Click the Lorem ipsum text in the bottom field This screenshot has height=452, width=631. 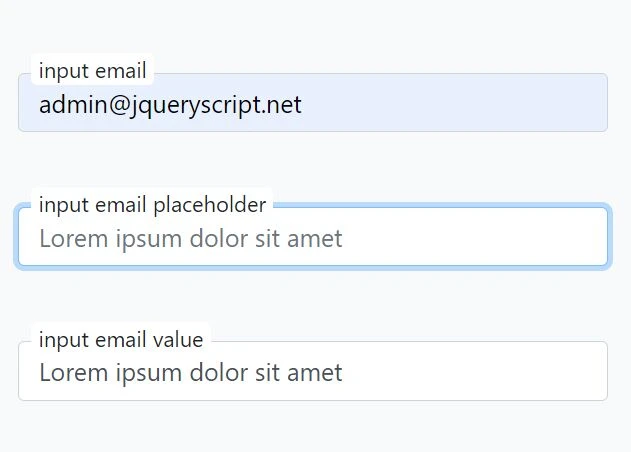(x=190, y=373)
